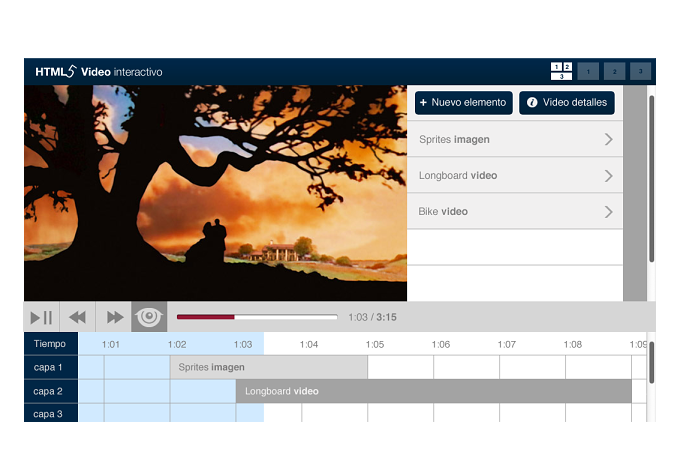Screen dimensions: 680x455
Task: Click the Tiempo header label
Action: coord(51,344)
